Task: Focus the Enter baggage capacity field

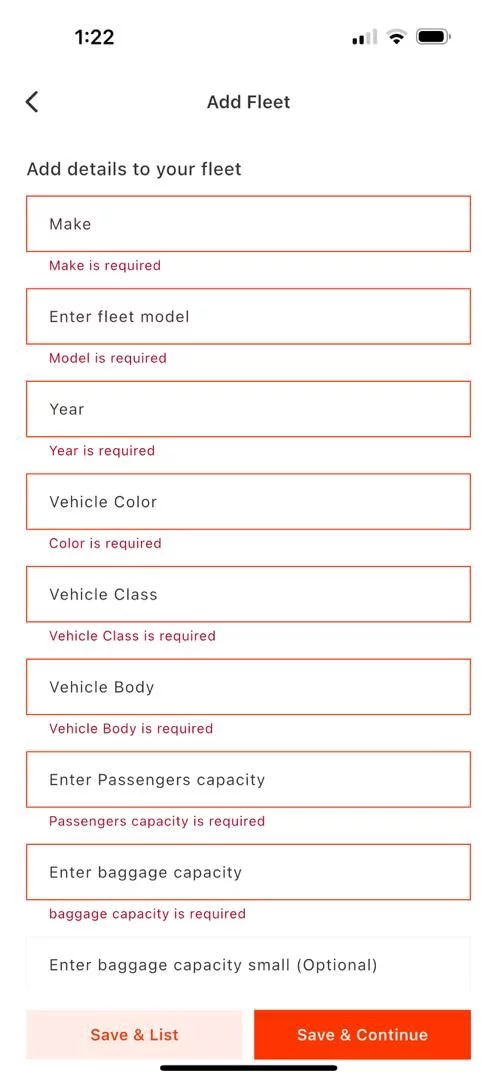Action: 248,872
